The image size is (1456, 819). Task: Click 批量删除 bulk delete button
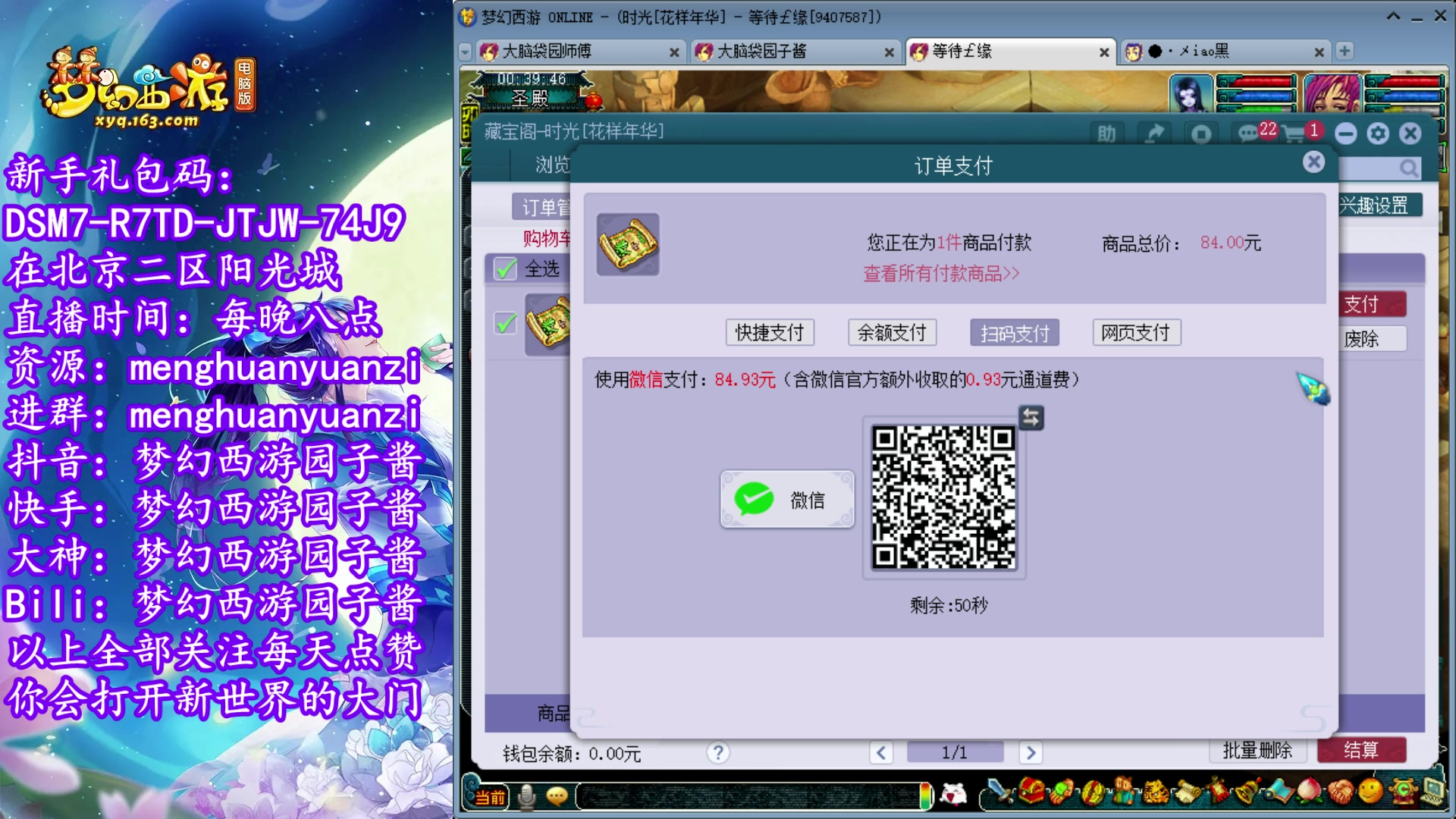(1257, 751)
